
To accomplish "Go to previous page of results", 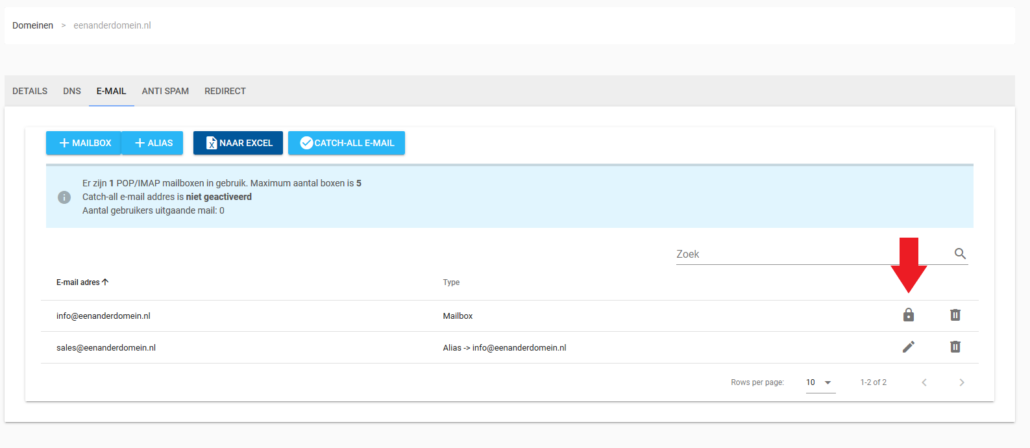I will coord(924,382).
